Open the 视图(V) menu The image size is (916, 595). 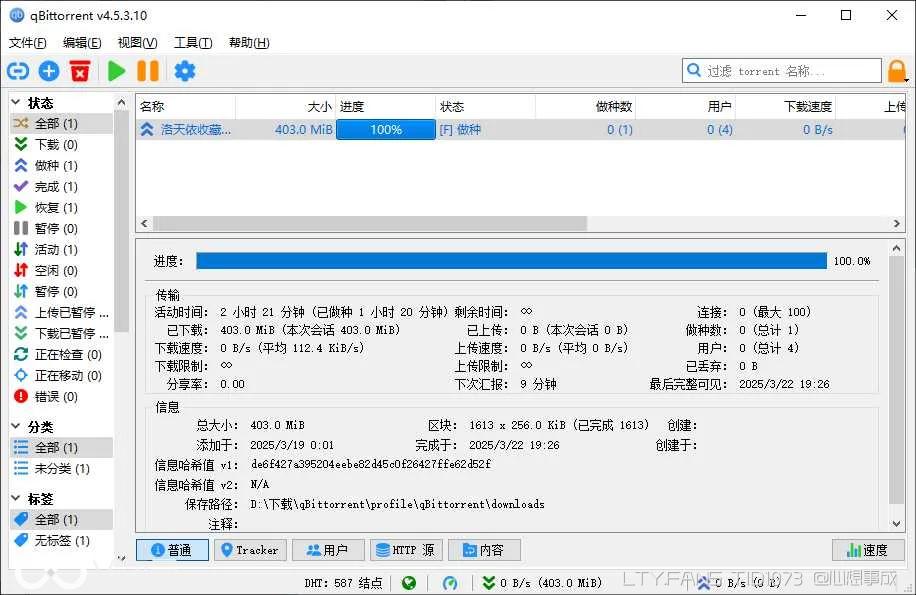pyautogui.click(x=137, y=43)
